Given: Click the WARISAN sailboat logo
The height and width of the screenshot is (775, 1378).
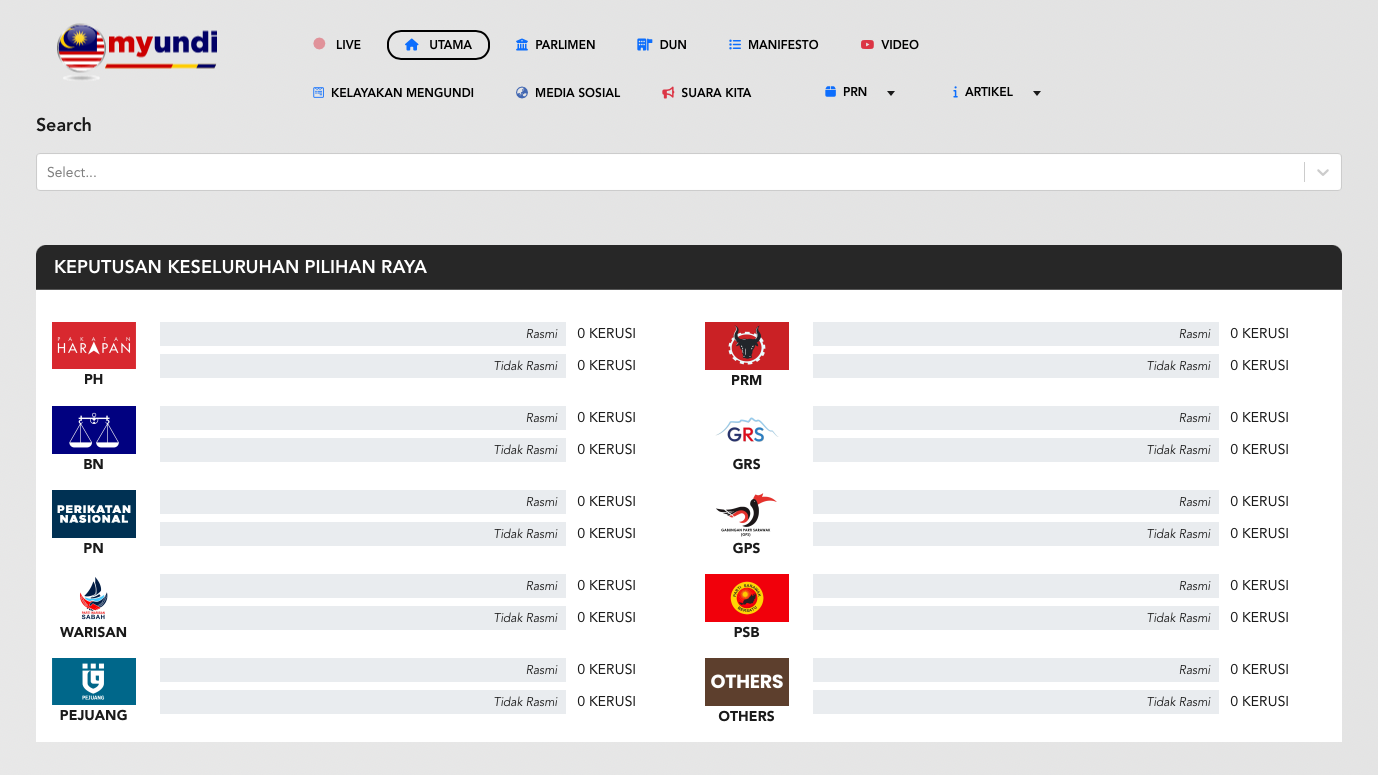Looking at the screenshot, I should (93, 597).
